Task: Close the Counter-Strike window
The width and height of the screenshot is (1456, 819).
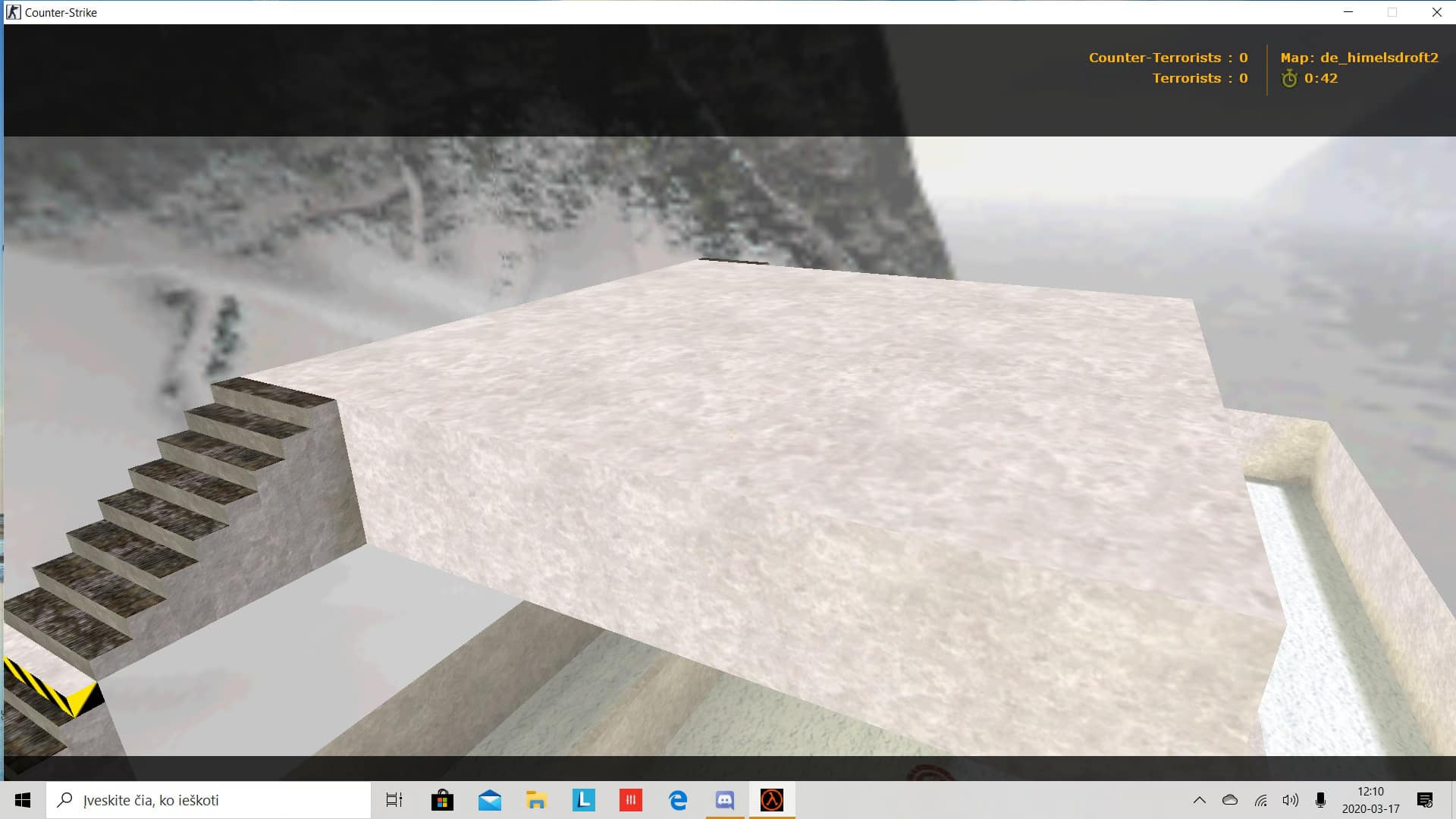Action: click(x=1436, y=12)
